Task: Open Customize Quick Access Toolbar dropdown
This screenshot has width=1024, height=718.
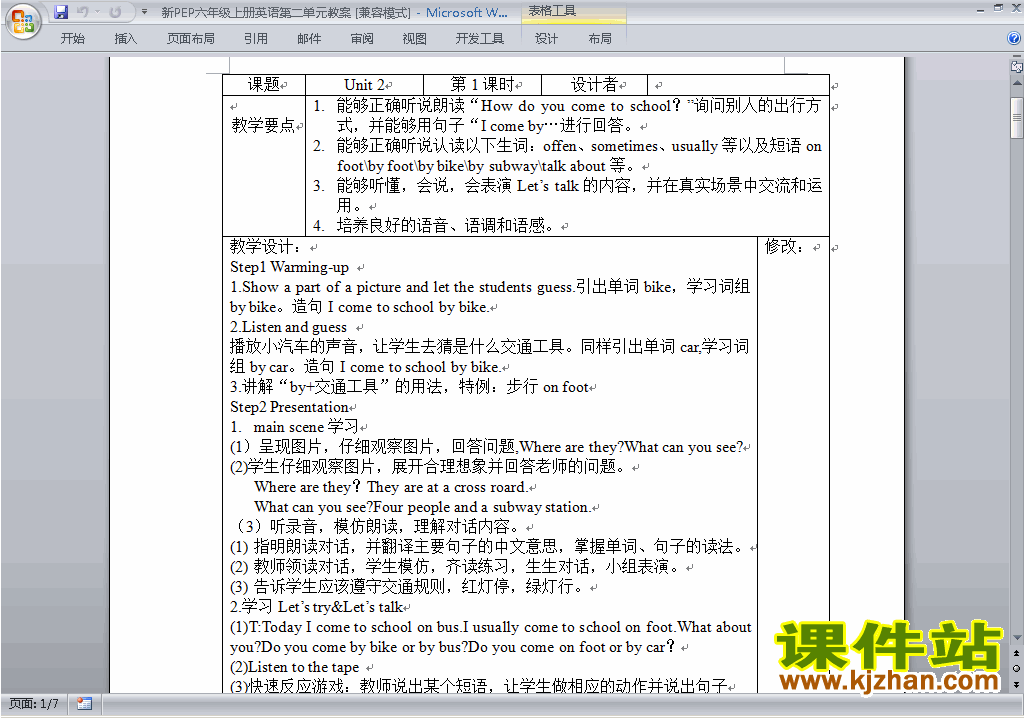Action: (144, 12)
